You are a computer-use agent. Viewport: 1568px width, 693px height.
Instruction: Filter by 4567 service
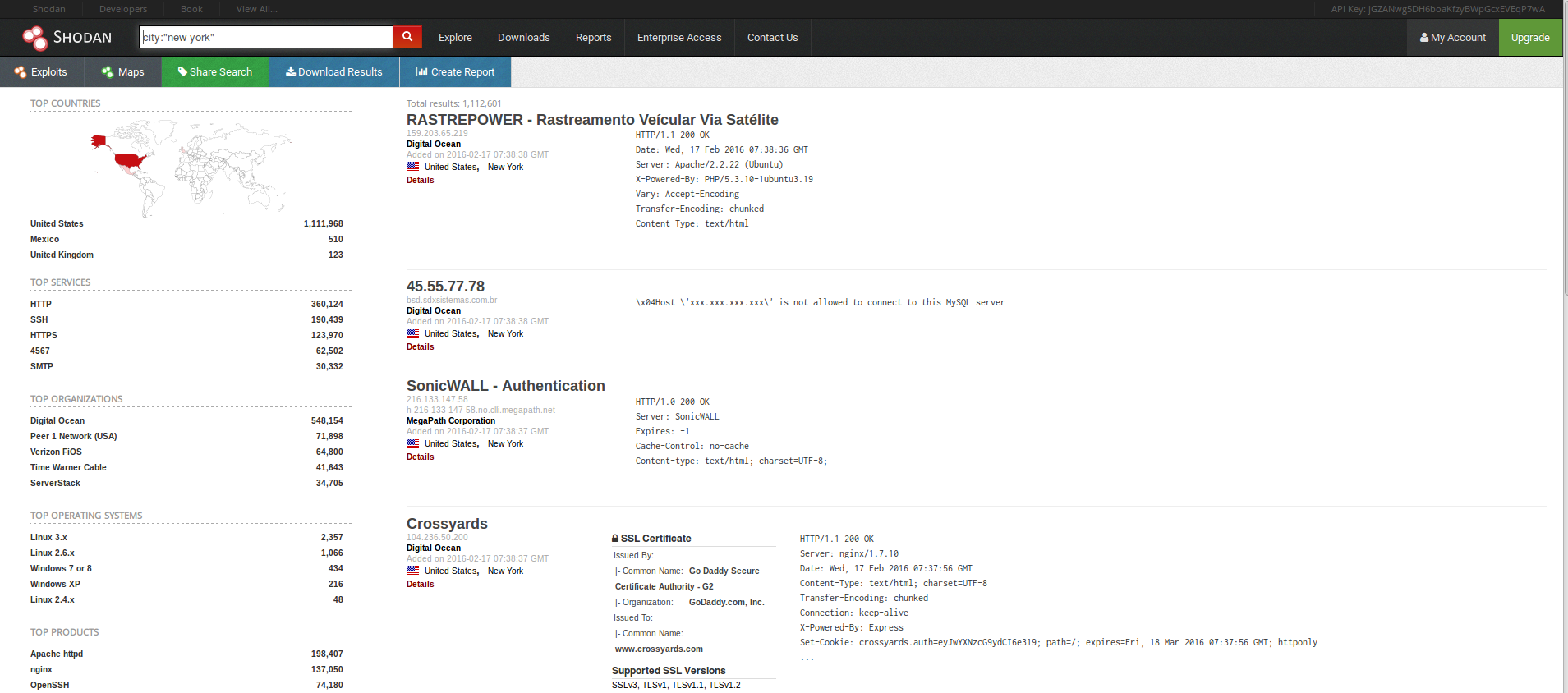click(x=40, y=351)
